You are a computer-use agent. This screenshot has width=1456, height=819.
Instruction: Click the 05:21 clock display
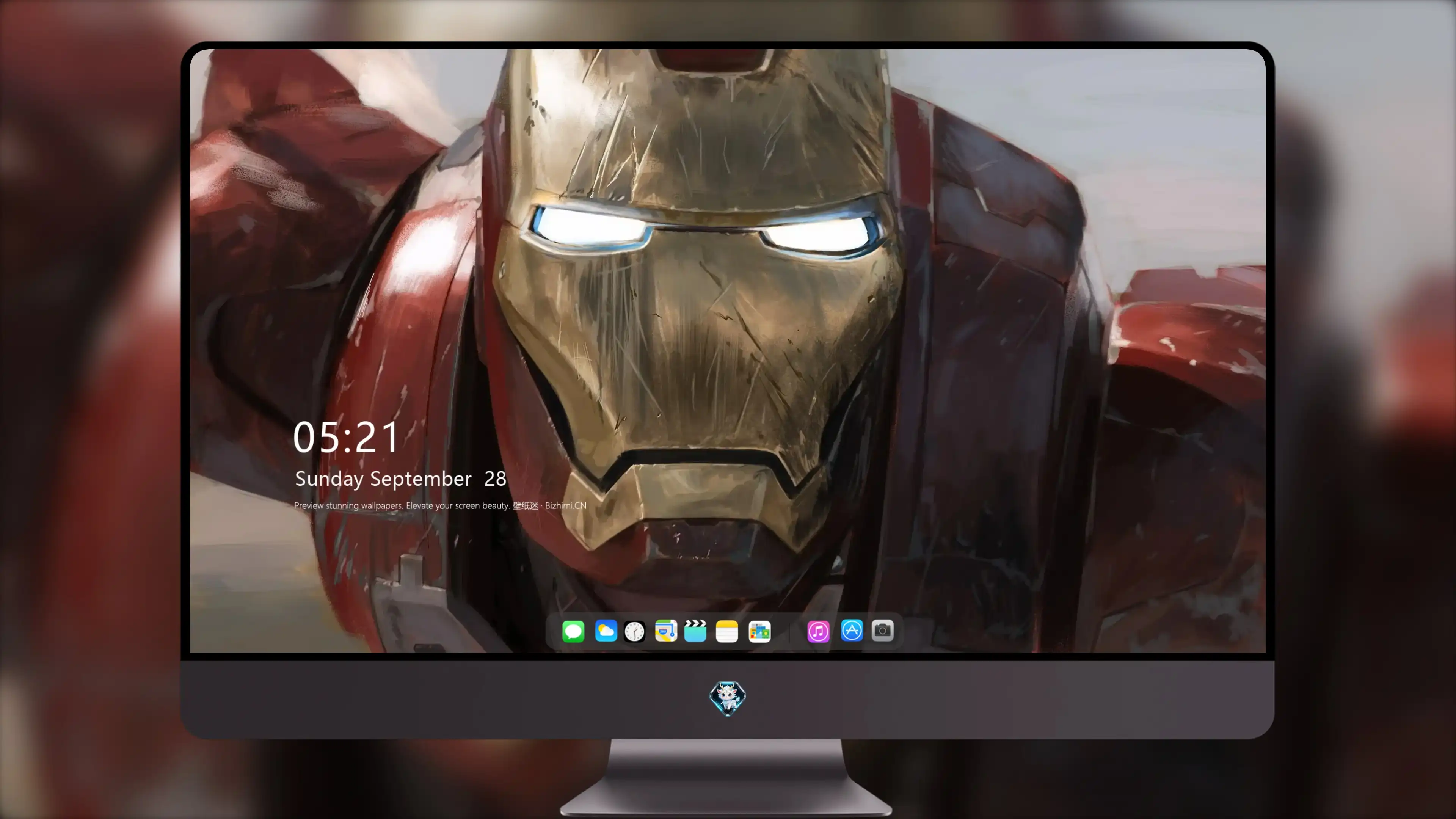click(346, 438)
